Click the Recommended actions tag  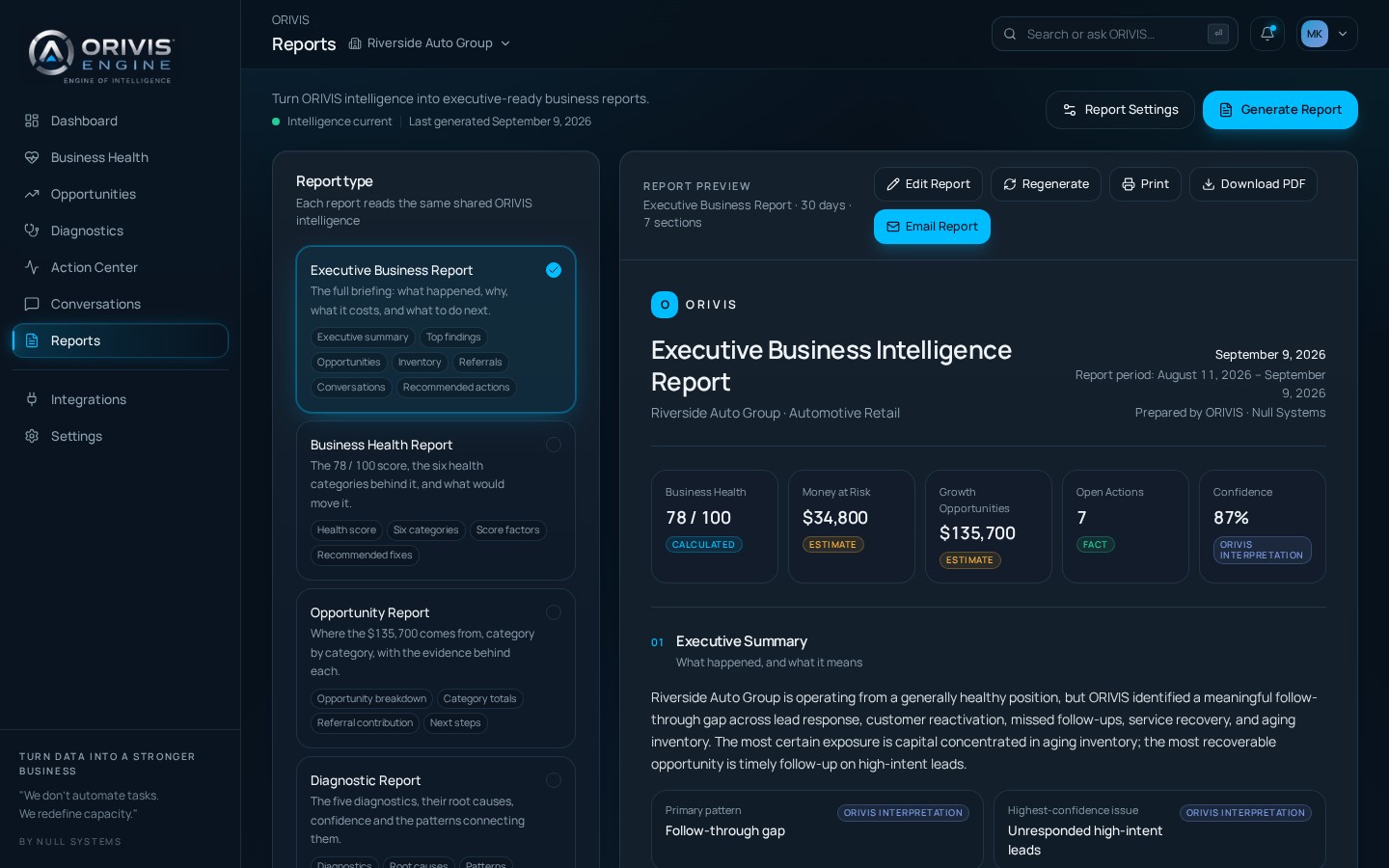(456, 388)
